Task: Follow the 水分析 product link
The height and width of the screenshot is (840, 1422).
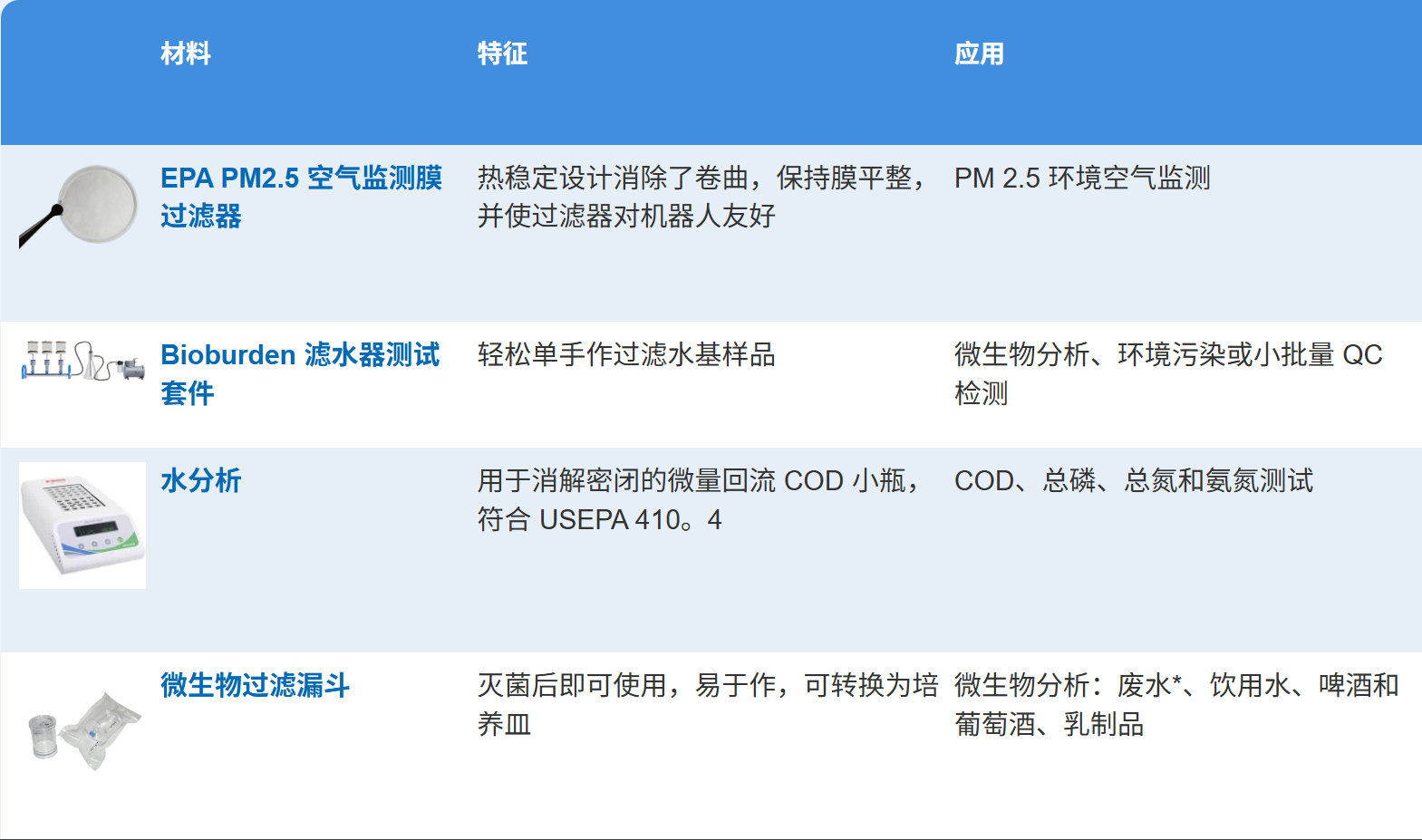Action: (201, 480)
